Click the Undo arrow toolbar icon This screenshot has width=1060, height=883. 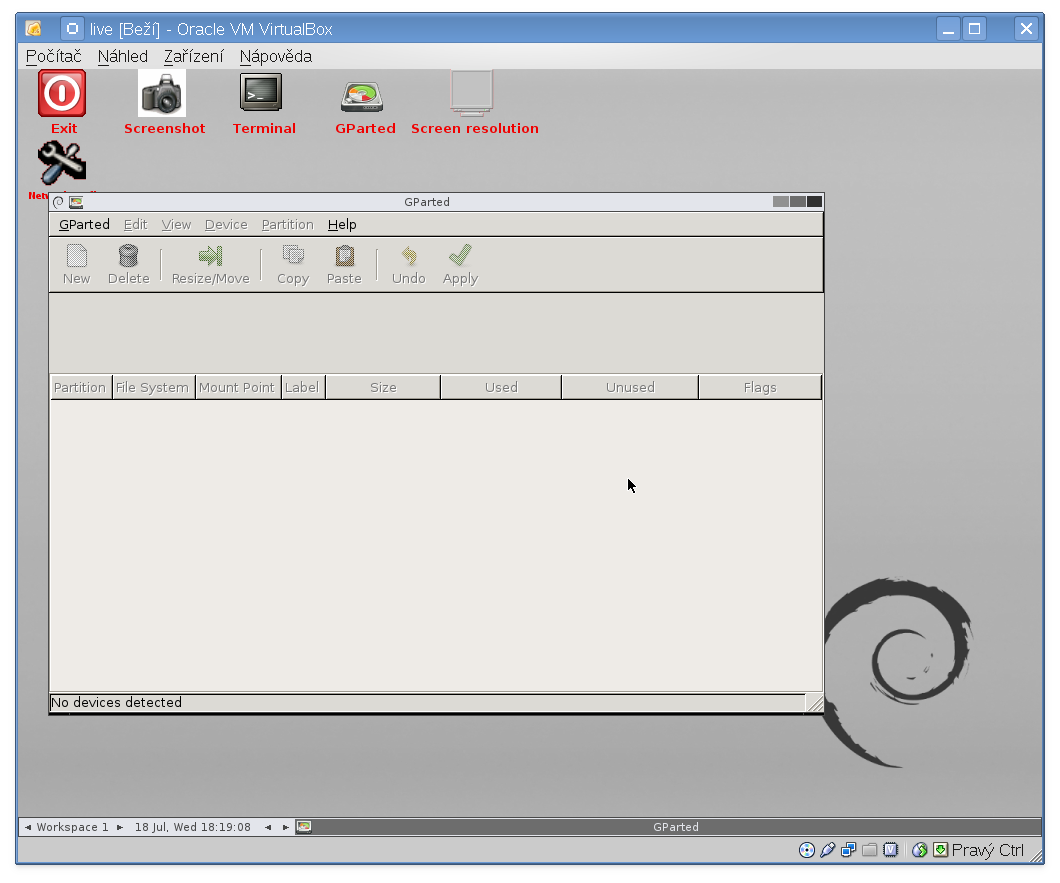[x=409, y=256]
